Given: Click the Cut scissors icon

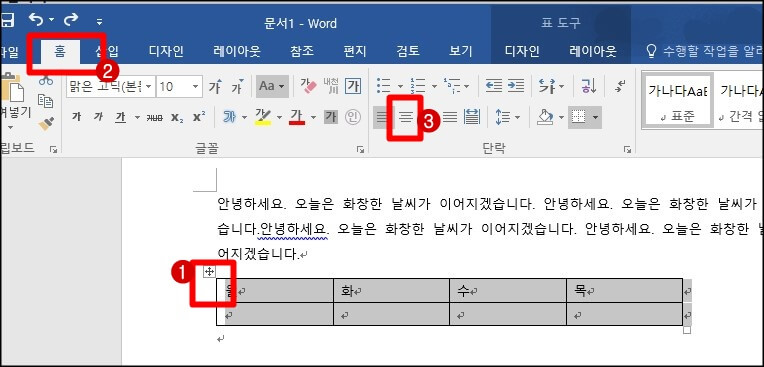Looking at the screenshot, I should click(46, 80).
